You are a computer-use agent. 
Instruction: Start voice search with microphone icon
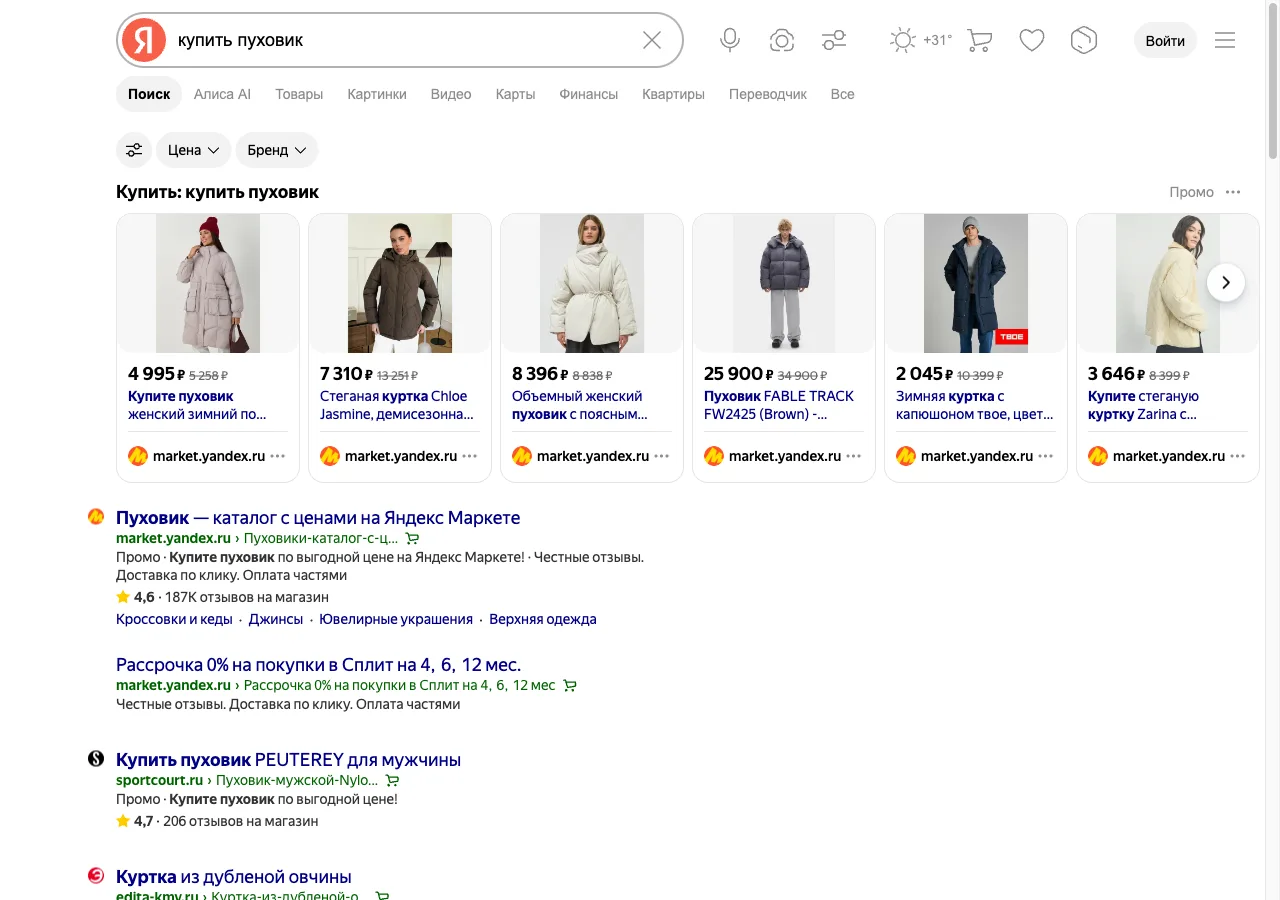[x=730, y=40]
